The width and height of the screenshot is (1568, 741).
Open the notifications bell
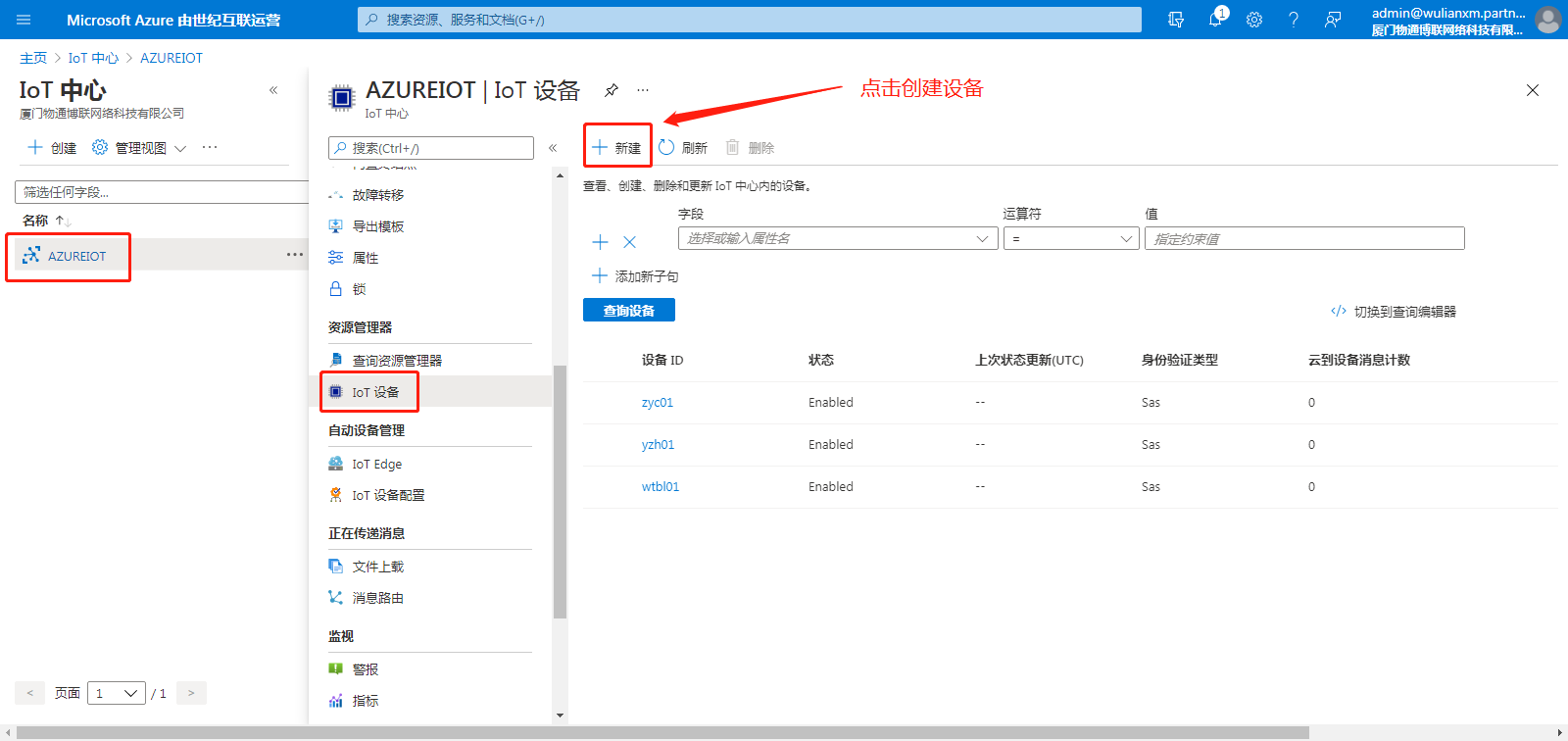click(x=1215, y=20)
